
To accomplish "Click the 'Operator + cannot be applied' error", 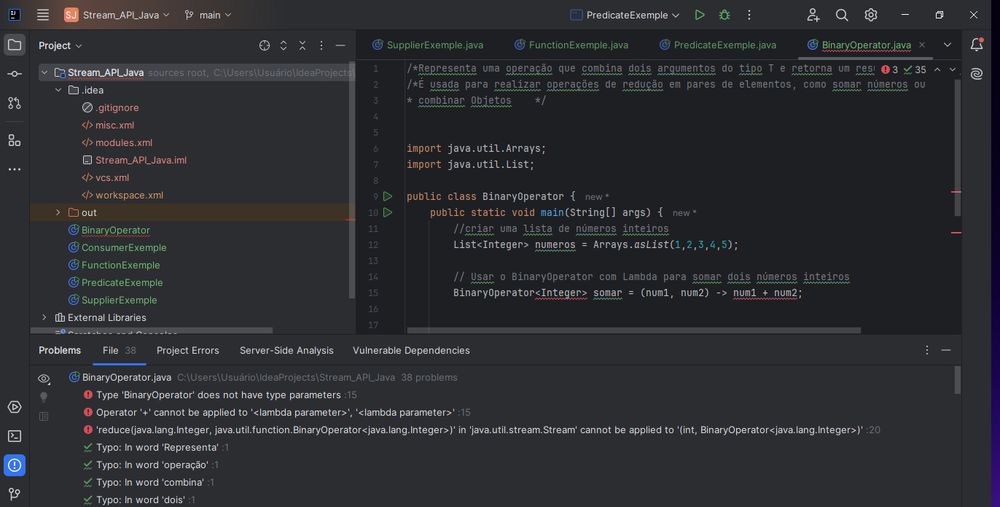I will point(275,412).
